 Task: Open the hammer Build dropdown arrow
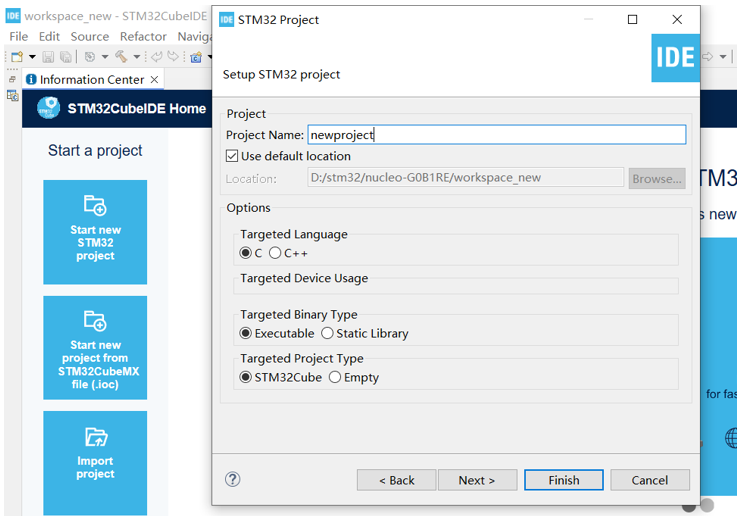(x=136, y=57)
